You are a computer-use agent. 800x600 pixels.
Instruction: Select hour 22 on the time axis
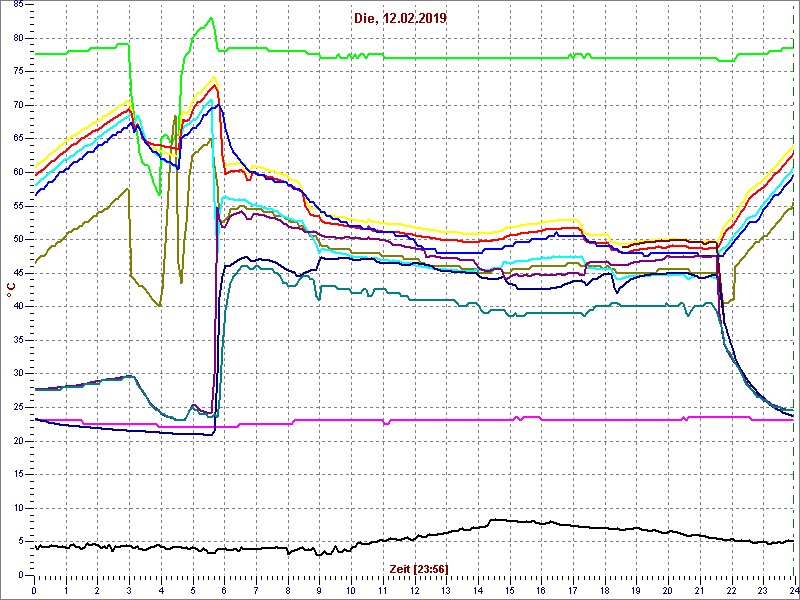pyautogui.click(x=731, y=590)
